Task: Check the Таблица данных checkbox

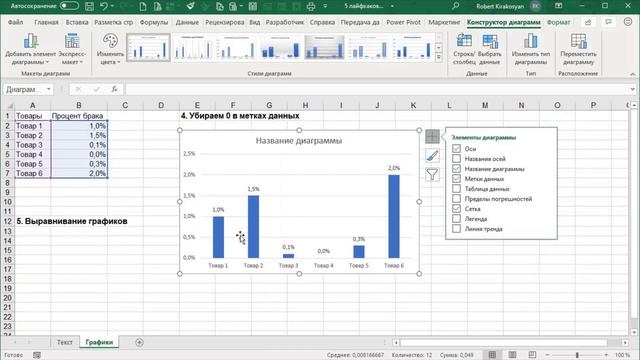Action: pyautogui.click(x=456, y=189)
